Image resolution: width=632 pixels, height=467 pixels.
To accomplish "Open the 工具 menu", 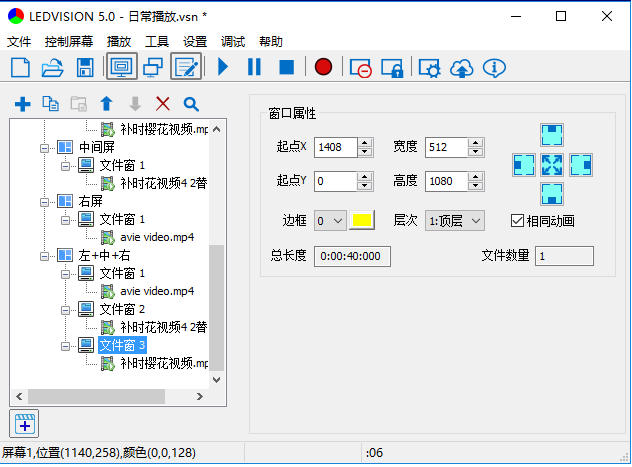I will (157, 41).
